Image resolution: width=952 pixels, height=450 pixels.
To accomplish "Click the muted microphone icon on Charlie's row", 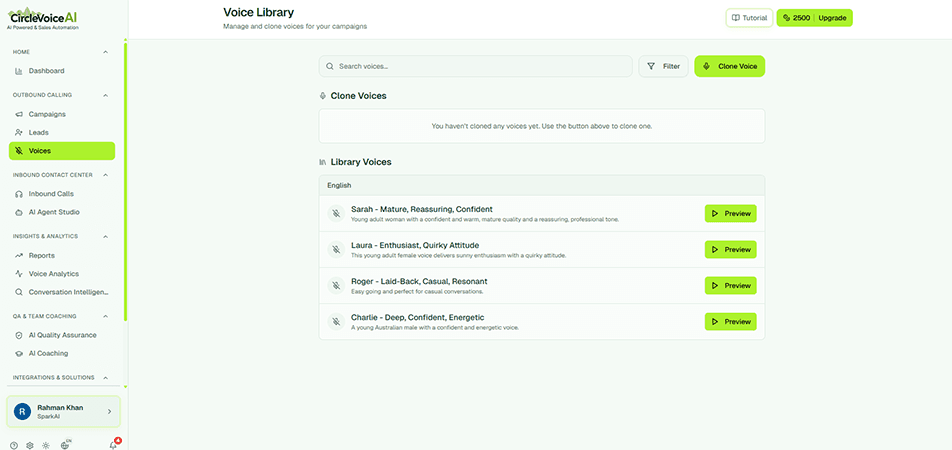I will tap(336, 321).
